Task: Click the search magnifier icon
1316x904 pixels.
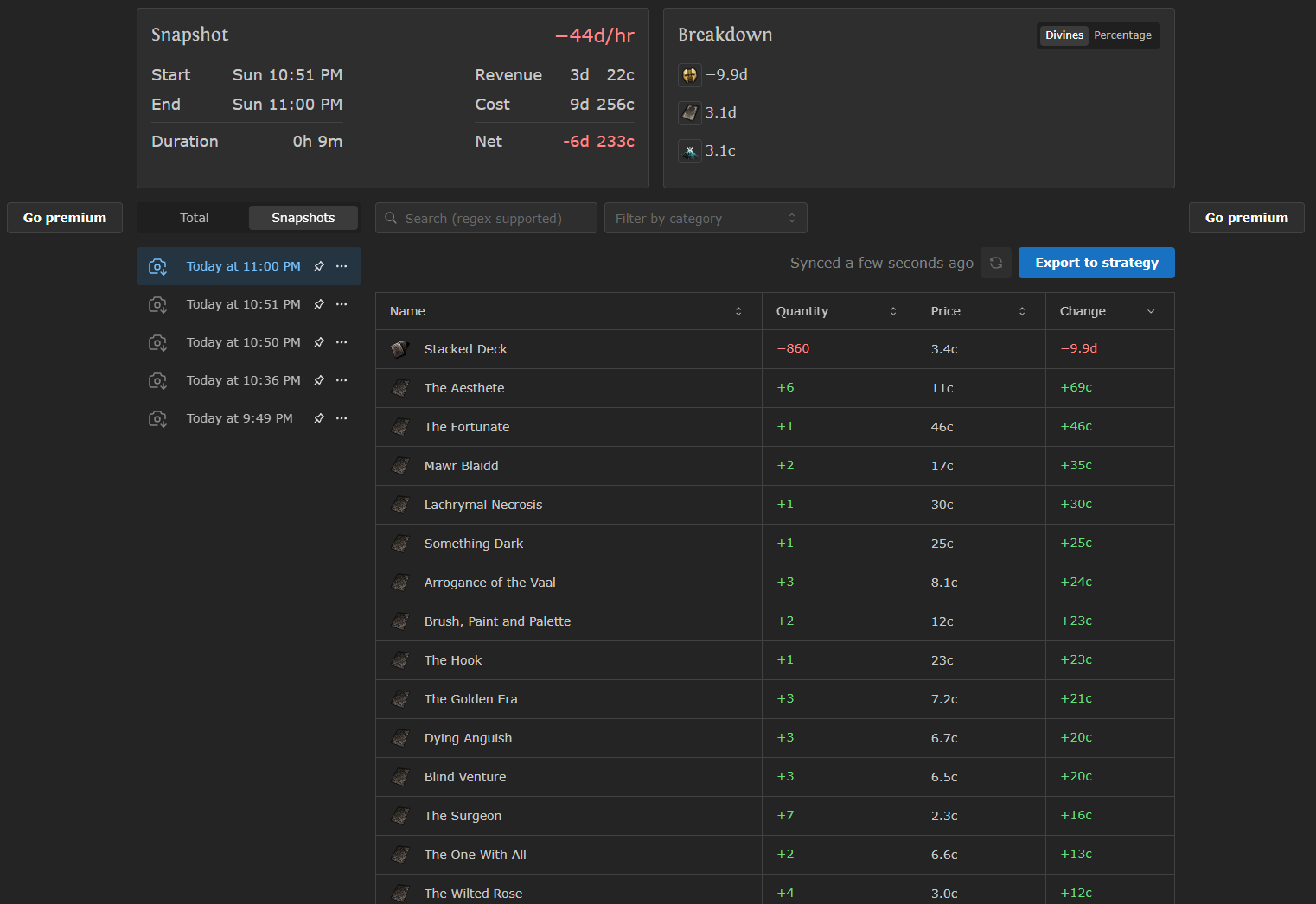Action: pos(391,218)
